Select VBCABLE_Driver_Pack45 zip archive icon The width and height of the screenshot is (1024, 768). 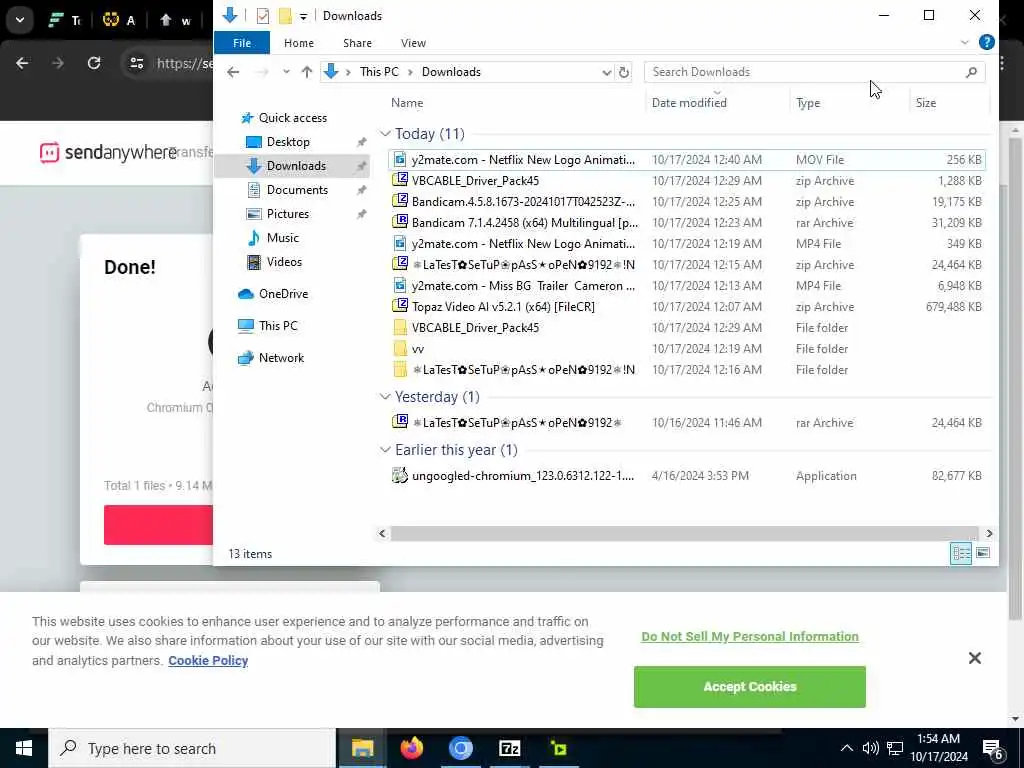pos(400,180)
